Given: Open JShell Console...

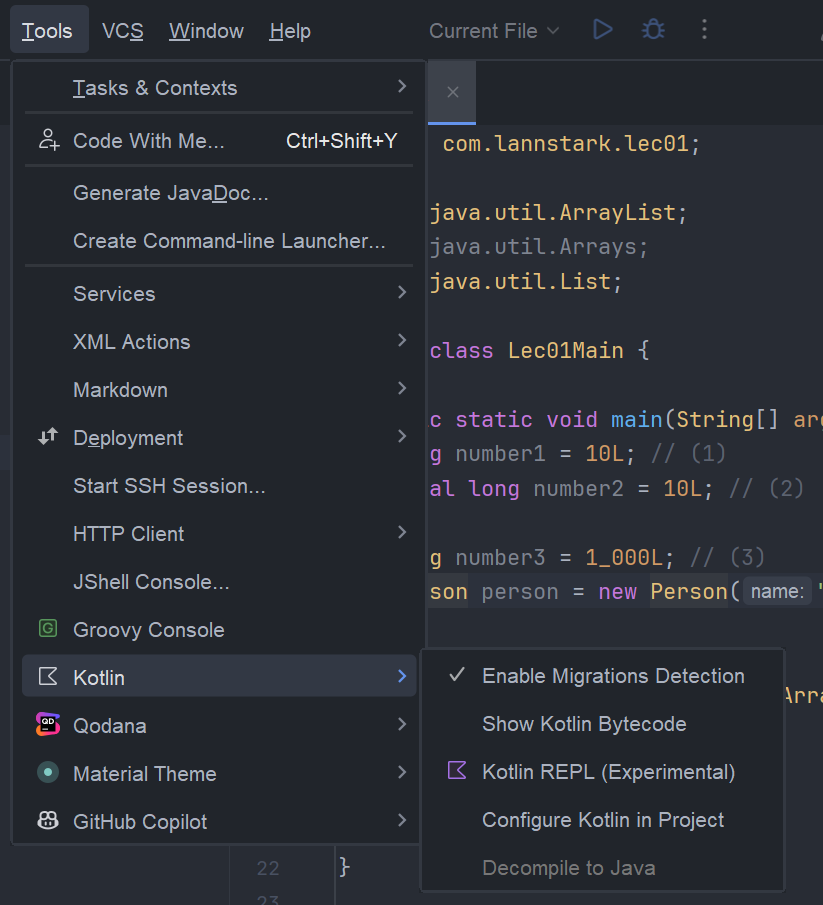Looking at the screenshot, I should [x=219, y=582].
